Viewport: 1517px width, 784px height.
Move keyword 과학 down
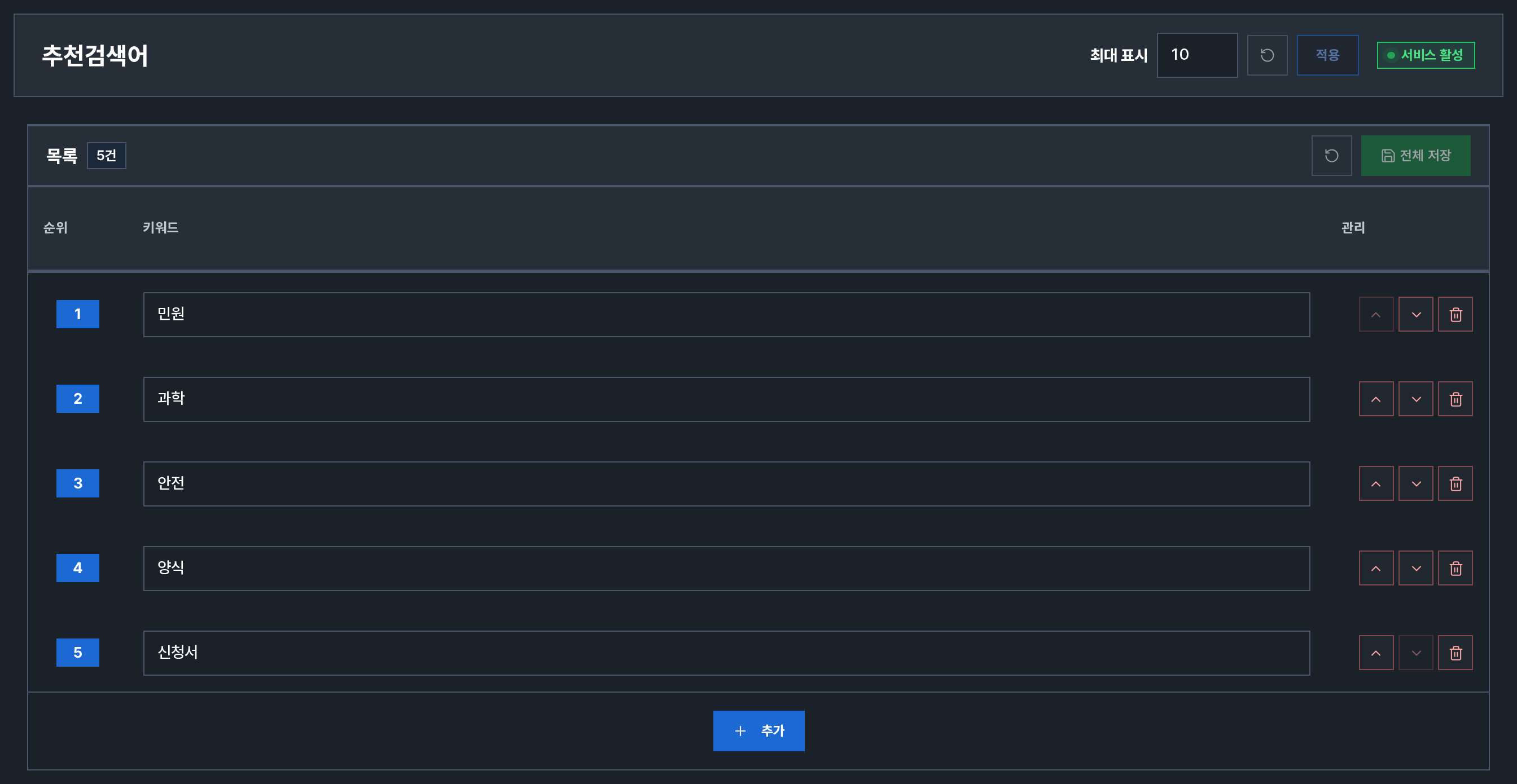coord(1416,399)
